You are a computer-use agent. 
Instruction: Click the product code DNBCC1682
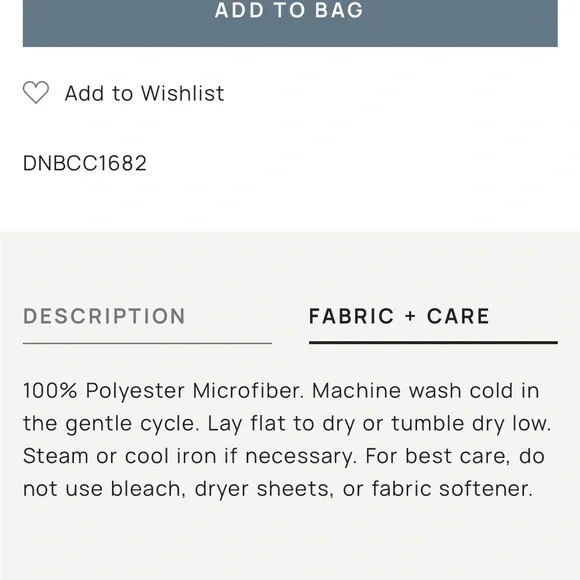[x=85, y=163]
